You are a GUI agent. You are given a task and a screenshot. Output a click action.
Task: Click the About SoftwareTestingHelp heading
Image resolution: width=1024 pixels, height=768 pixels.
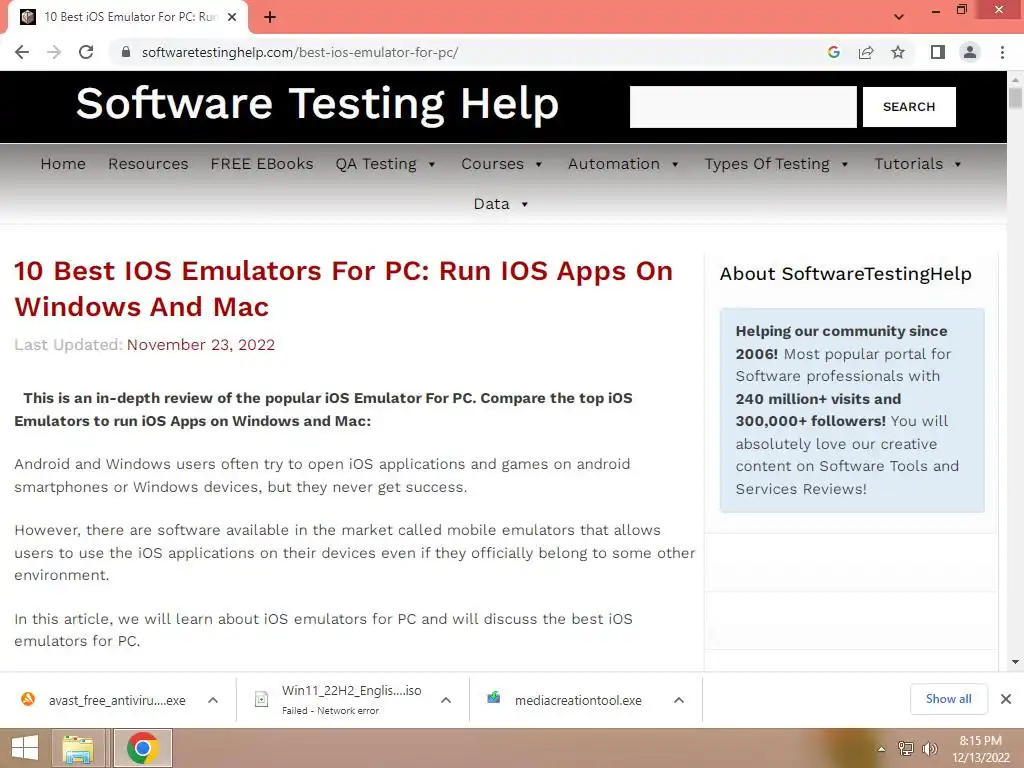846,274
